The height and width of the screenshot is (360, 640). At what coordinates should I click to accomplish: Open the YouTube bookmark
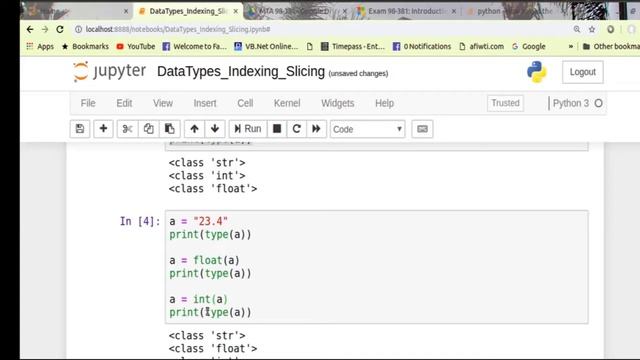(x=136, y=47)
